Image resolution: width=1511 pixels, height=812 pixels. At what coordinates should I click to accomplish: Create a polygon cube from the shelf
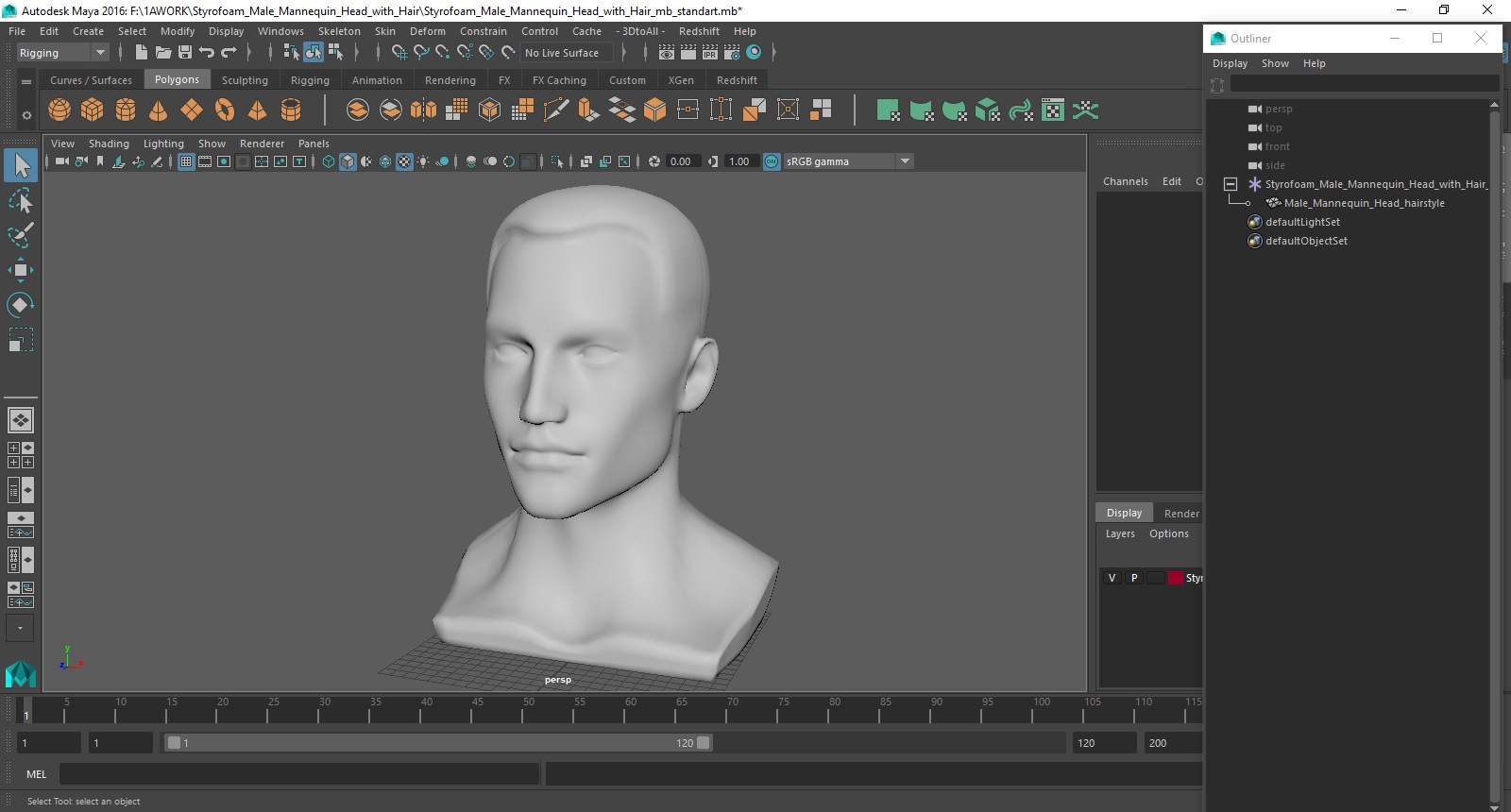coord(93,110)
